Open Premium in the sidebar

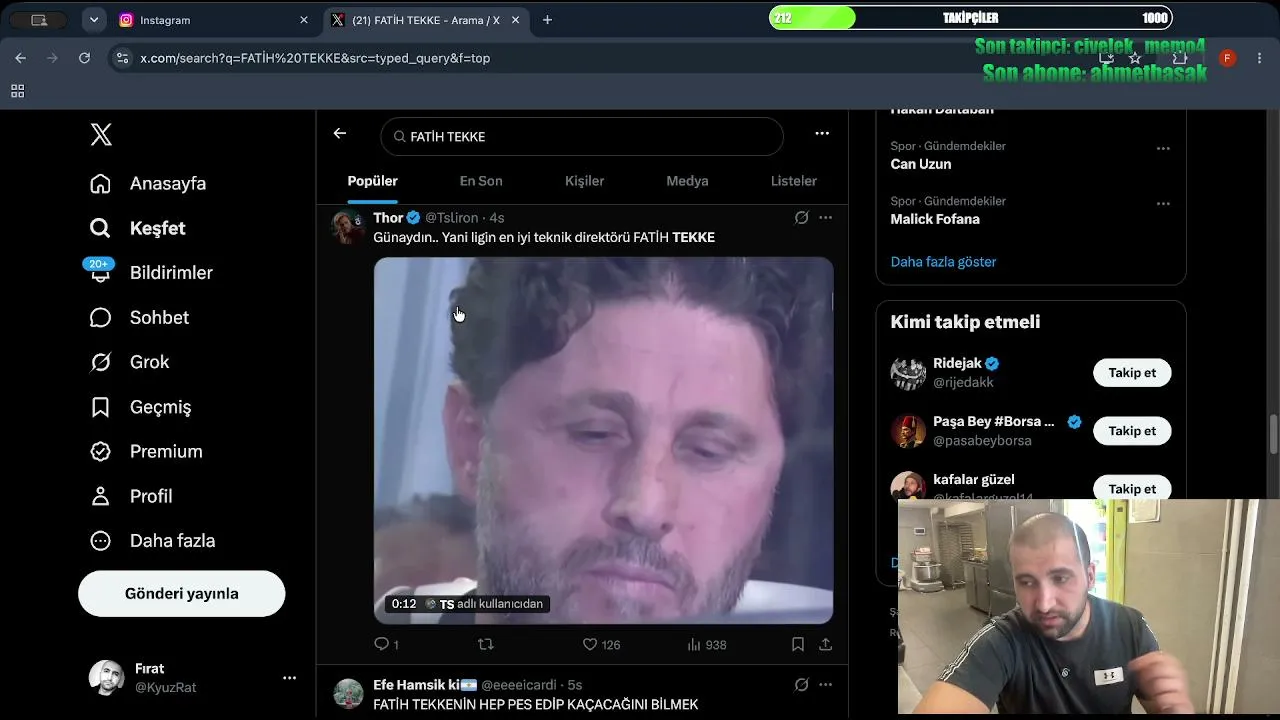click(146, 451)
